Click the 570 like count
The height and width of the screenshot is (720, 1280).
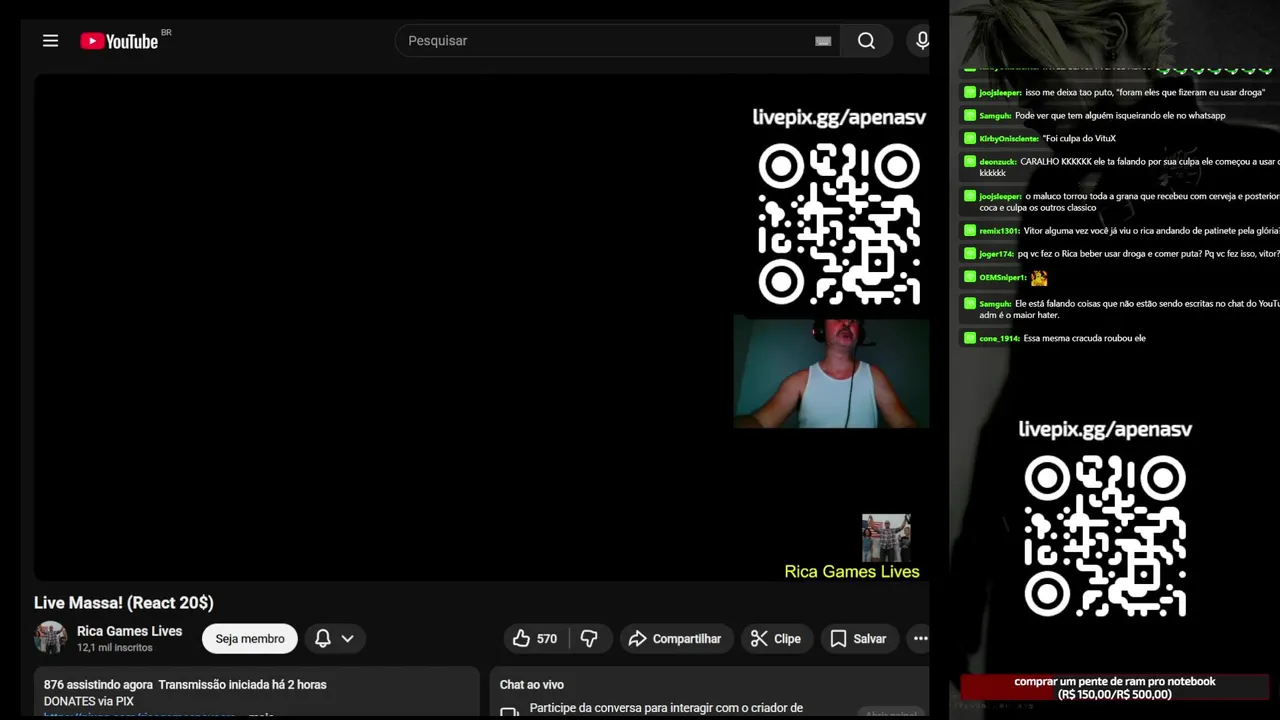click(x=547, y=639)
